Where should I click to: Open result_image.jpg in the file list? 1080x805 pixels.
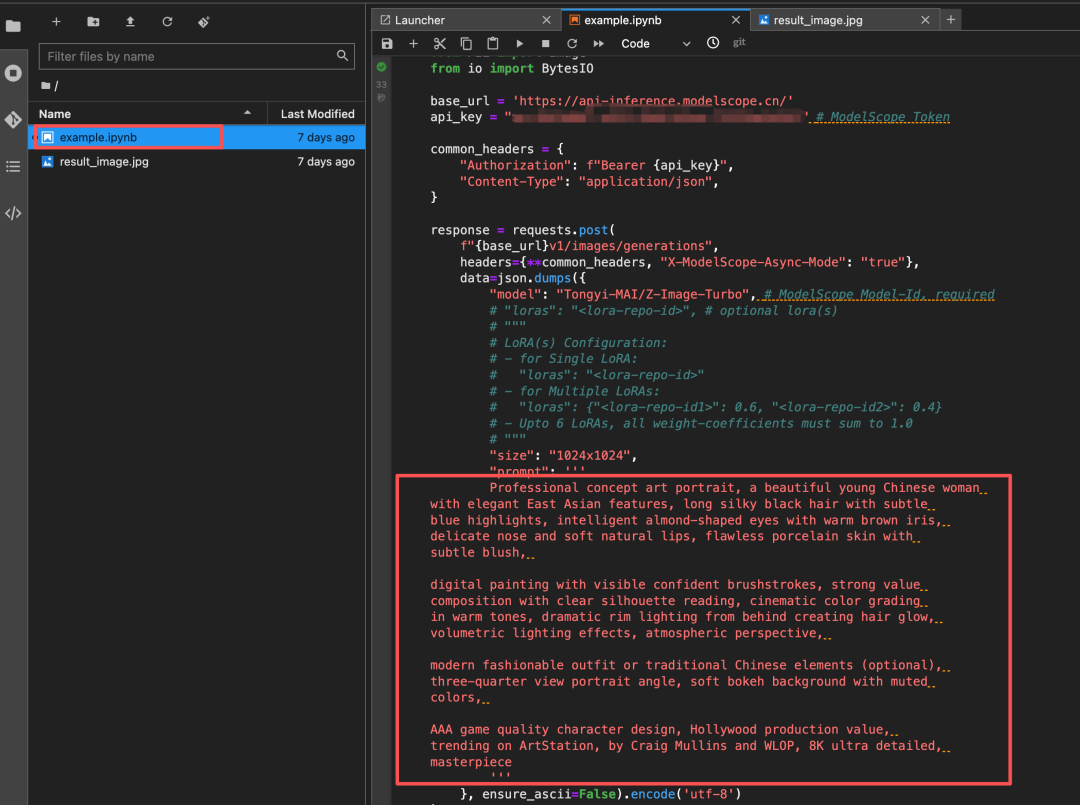point(104,162)
